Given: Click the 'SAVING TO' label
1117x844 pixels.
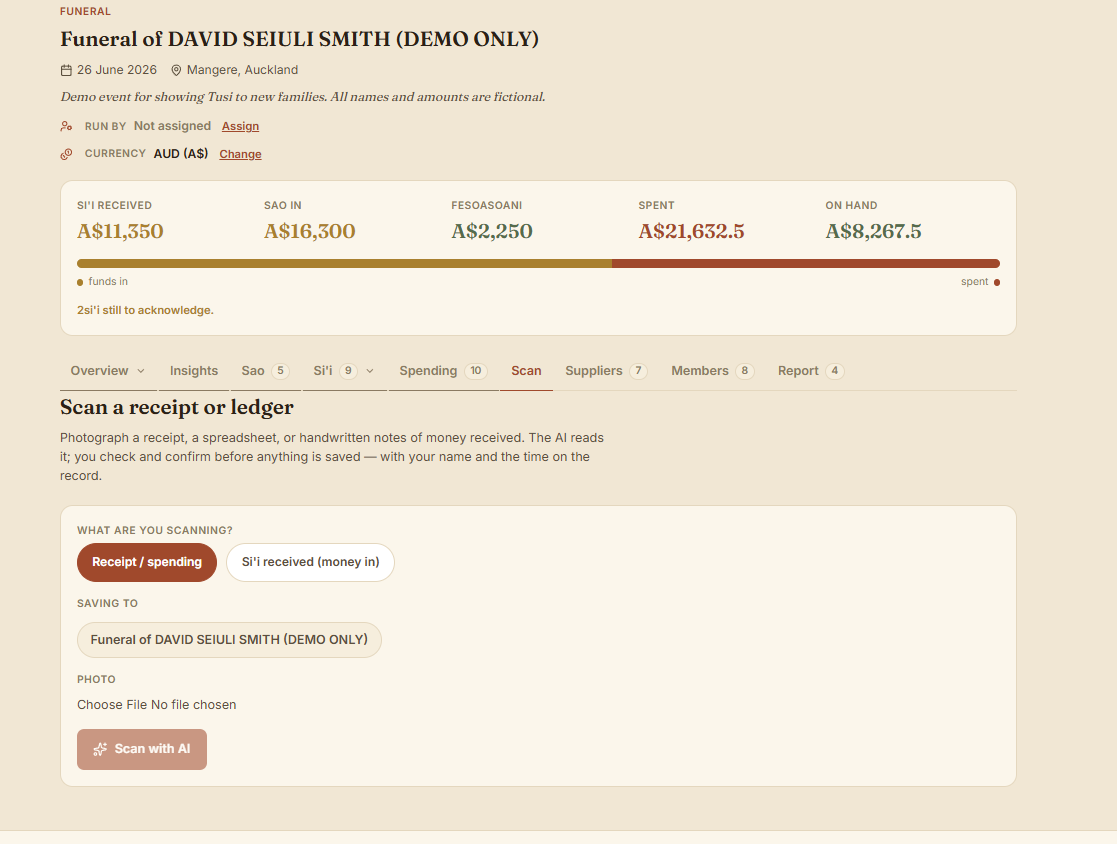Looking at the screenshot, I should coord(108,603).
